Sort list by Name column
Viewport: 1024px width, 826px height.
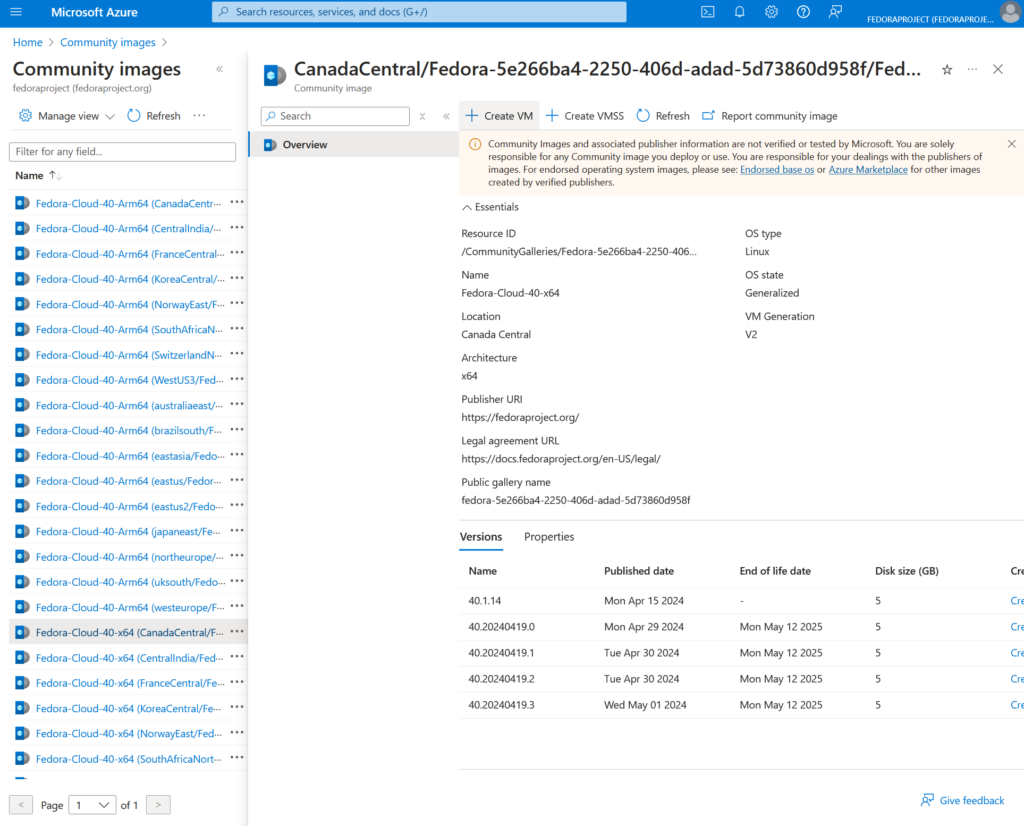[x=39, y=175]
